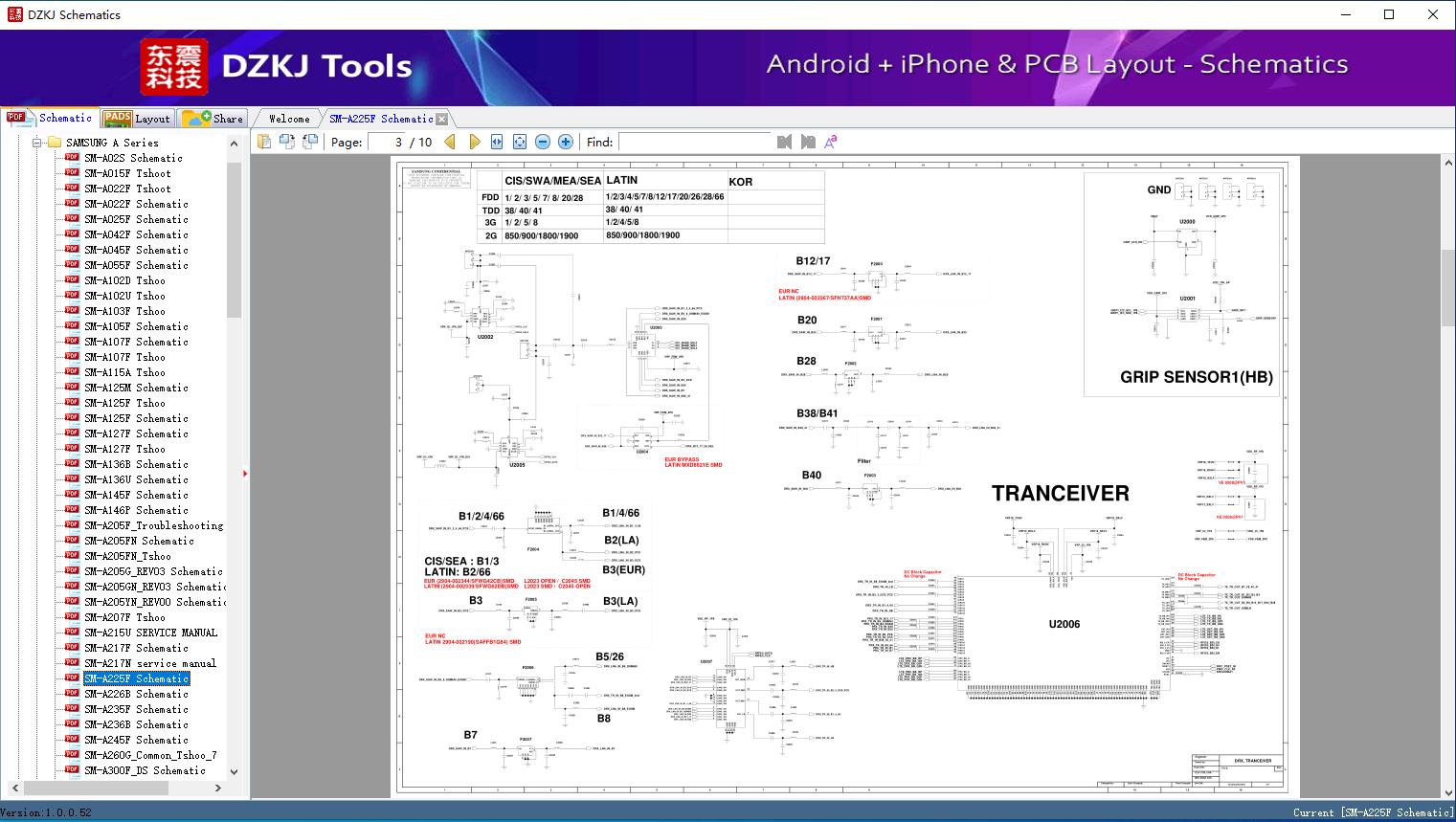
Task: Go to the previous page arrow
Action: coord(450,142)
